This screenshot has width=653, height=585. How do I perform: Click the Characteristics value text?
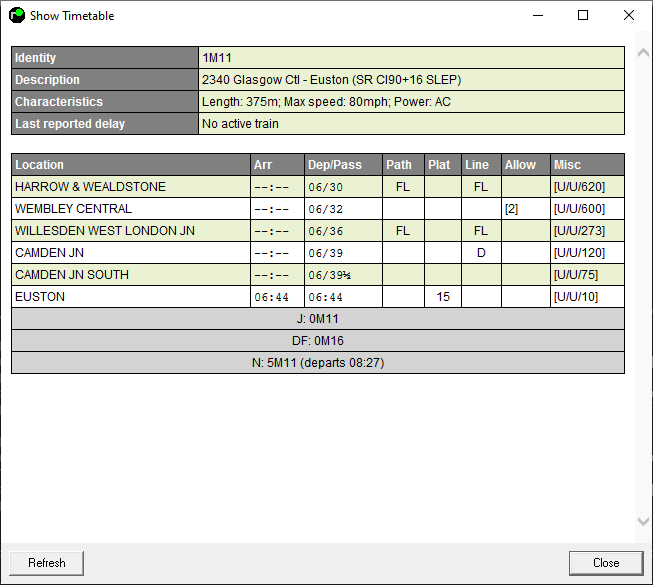(x=326, y=102)
